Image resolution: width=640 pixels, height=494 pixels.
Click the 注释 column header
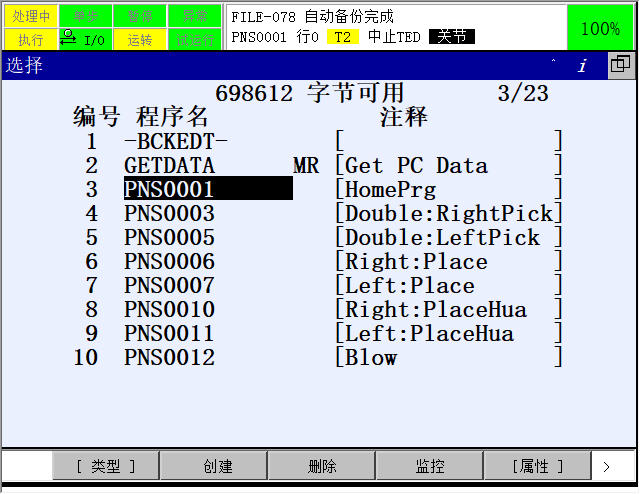pyautogui.click(x=404, y=117)
